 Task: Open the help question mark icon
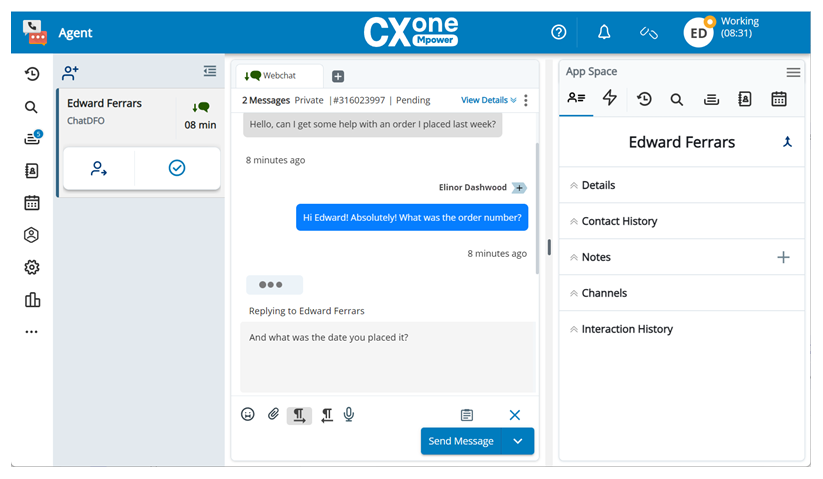[x=559, y=33]
